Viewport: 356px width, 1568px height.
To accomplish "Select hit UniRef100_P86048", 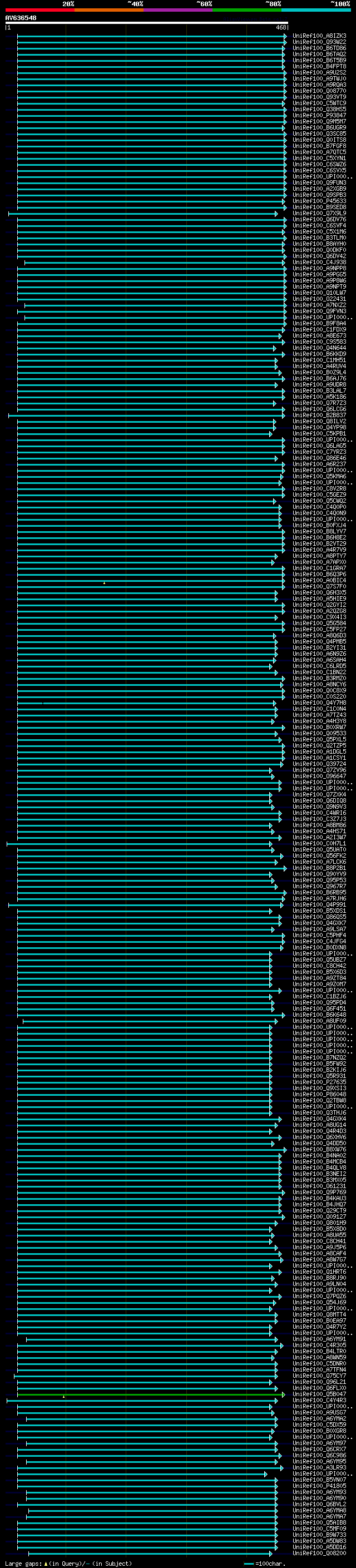I will pyautogui.click(x=319, y=1095).
